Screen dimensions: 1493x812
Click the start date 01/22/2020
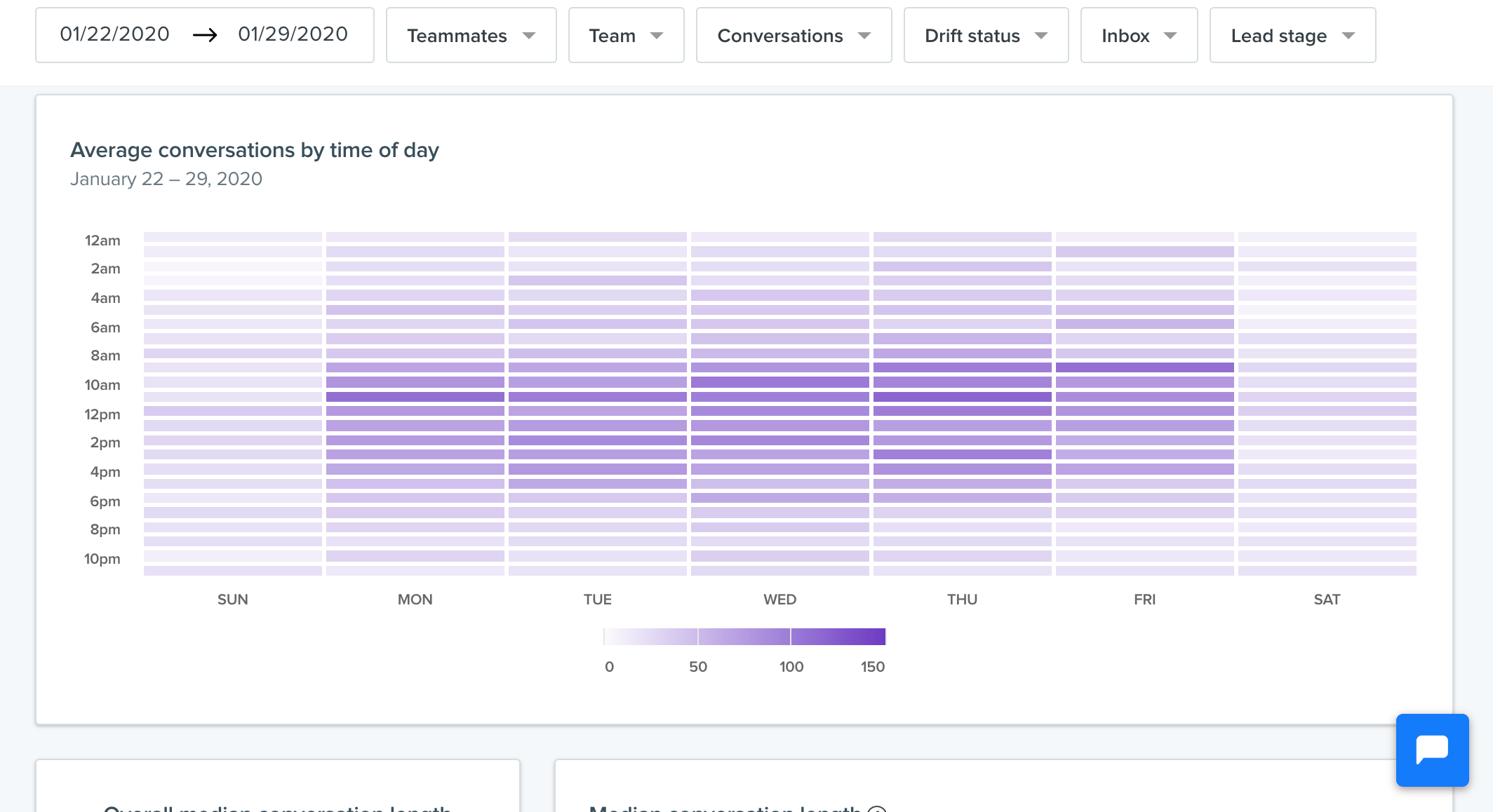pyautogui.click(x=114, y=34)
